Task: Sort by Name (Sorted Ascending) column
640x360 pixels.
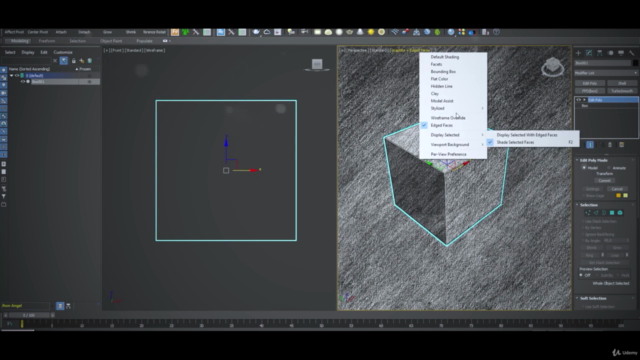Action: (29, 69)
